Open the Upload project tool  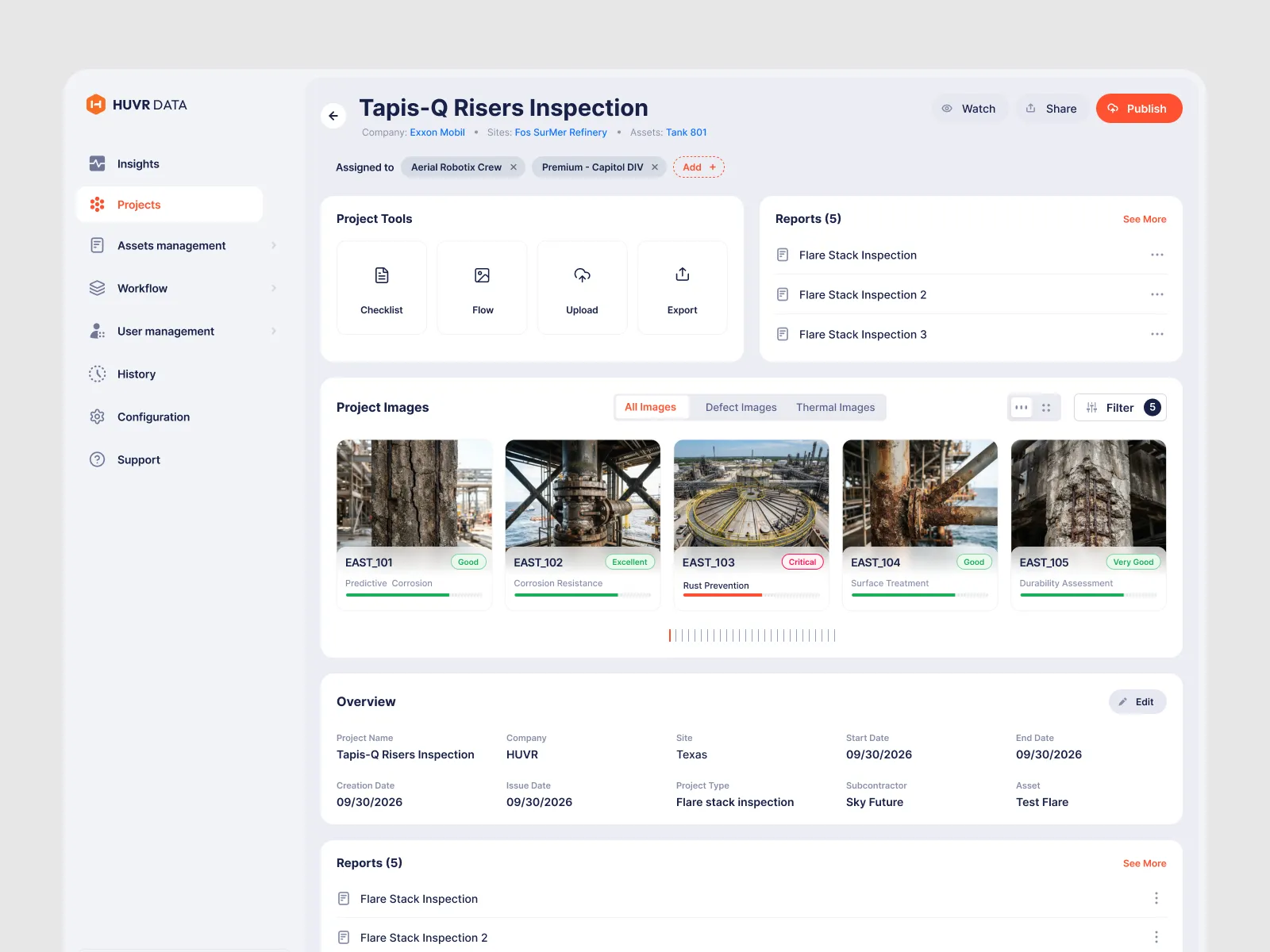tap(582, 288)
